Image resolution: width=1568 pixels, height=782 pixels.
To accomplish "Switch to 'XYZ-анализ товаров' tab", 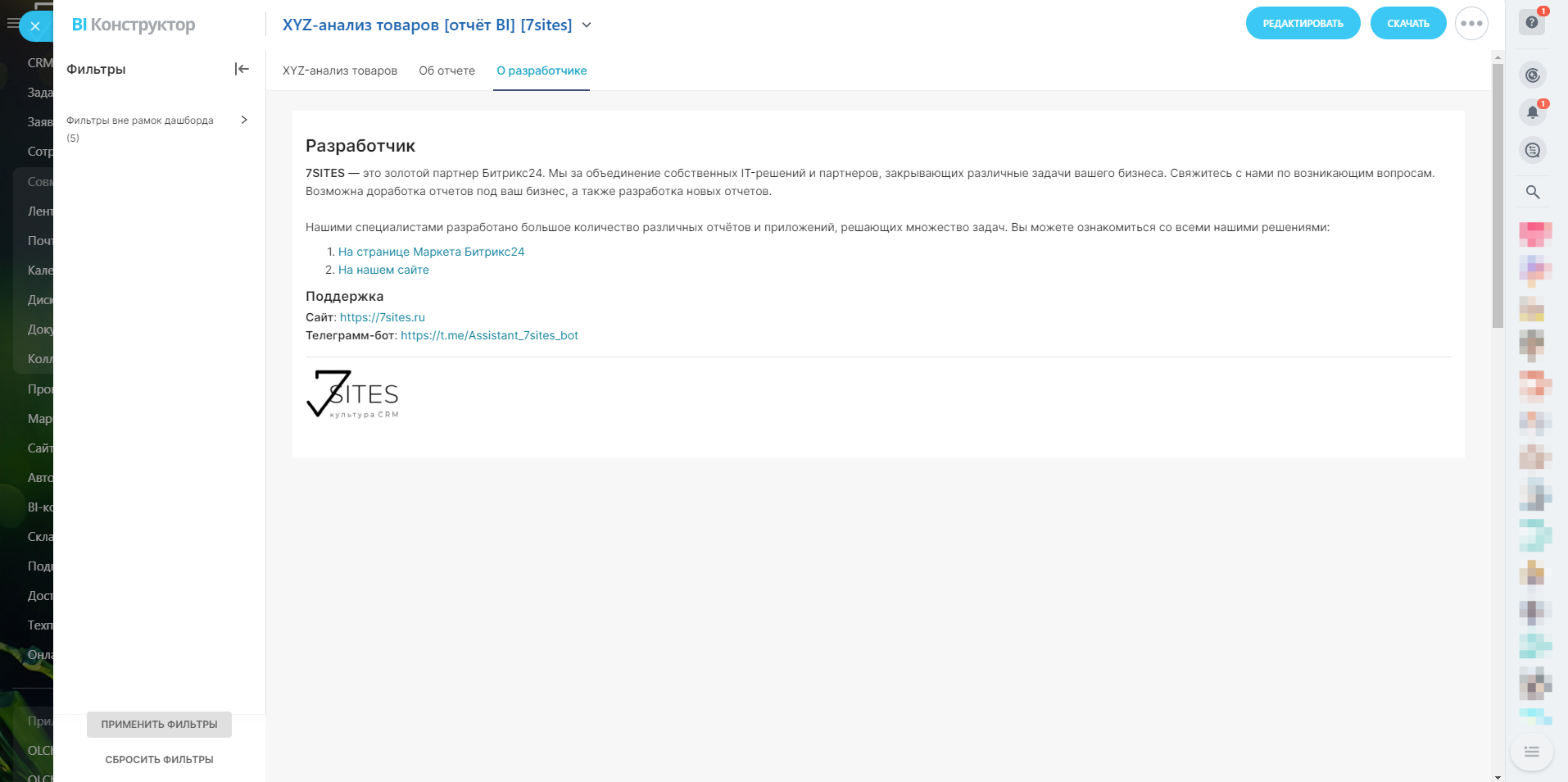I will (339, 70).
